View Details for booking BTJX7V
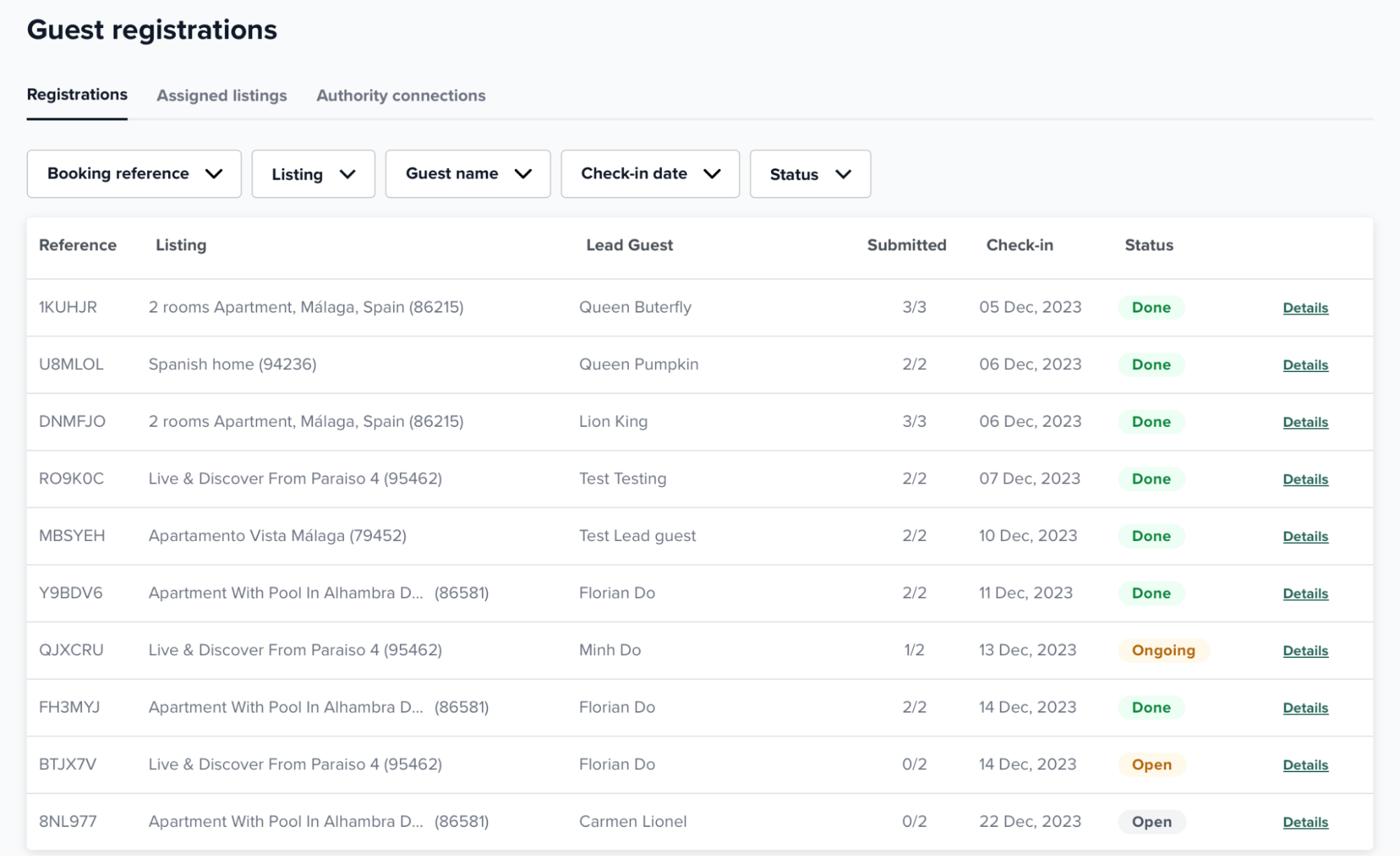Image resolution: width=1400 pixels, height=857 pixels. pyautogui.click(x=1305, y=765)
